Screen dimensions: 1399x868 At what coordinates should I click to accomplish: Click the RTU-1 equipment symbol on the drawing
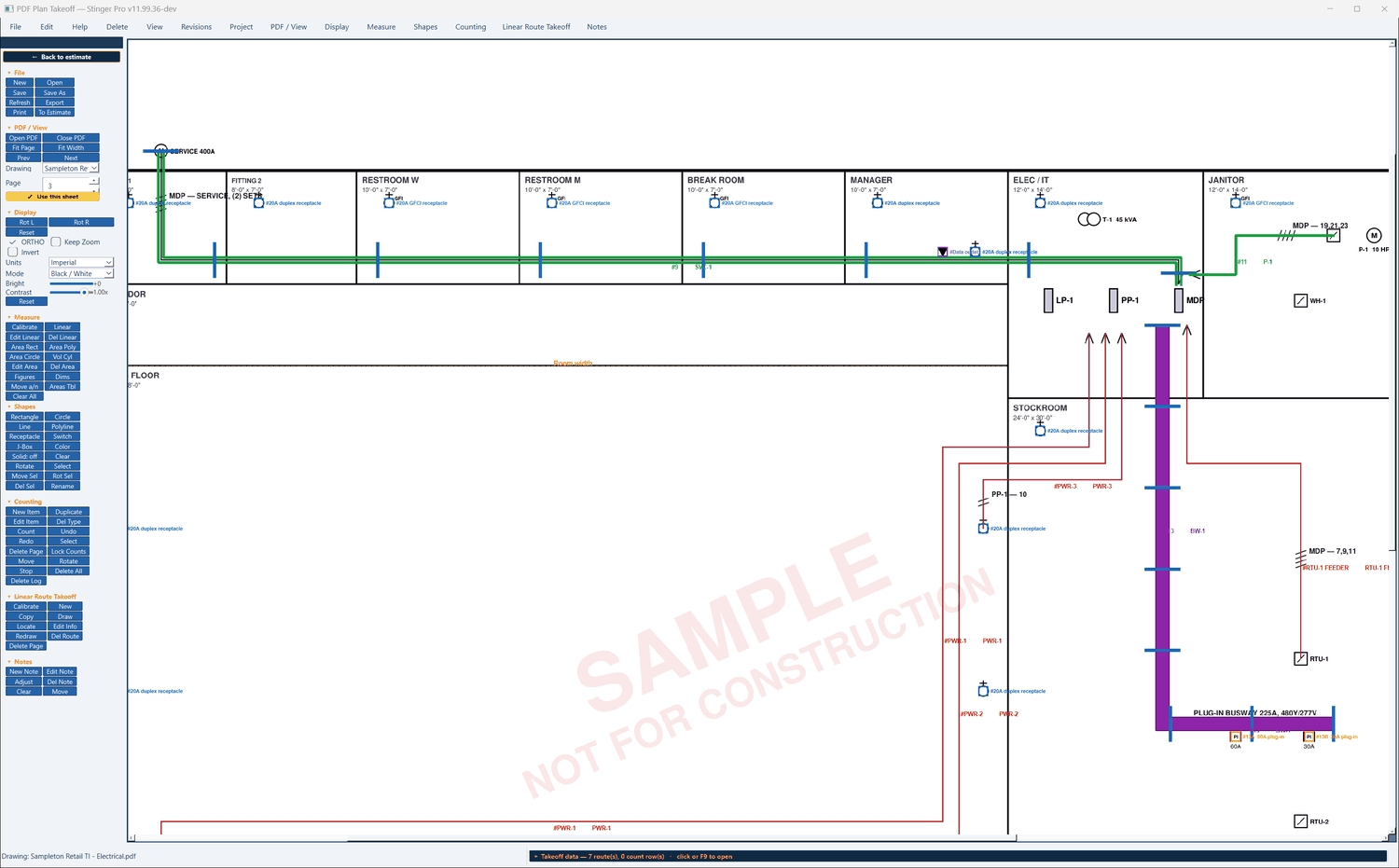tap(1300, 658)
